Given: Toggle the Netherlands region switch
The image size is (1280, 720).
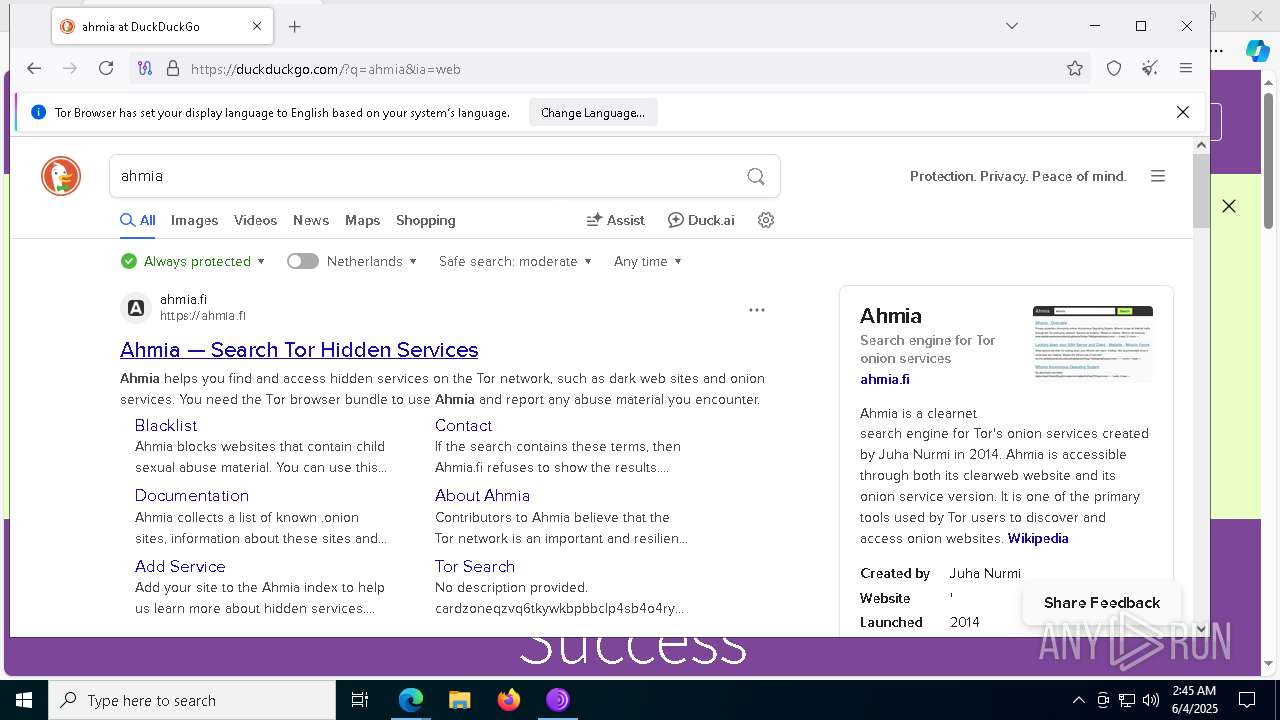Looking at the screenshot, I should coord(302,261).
